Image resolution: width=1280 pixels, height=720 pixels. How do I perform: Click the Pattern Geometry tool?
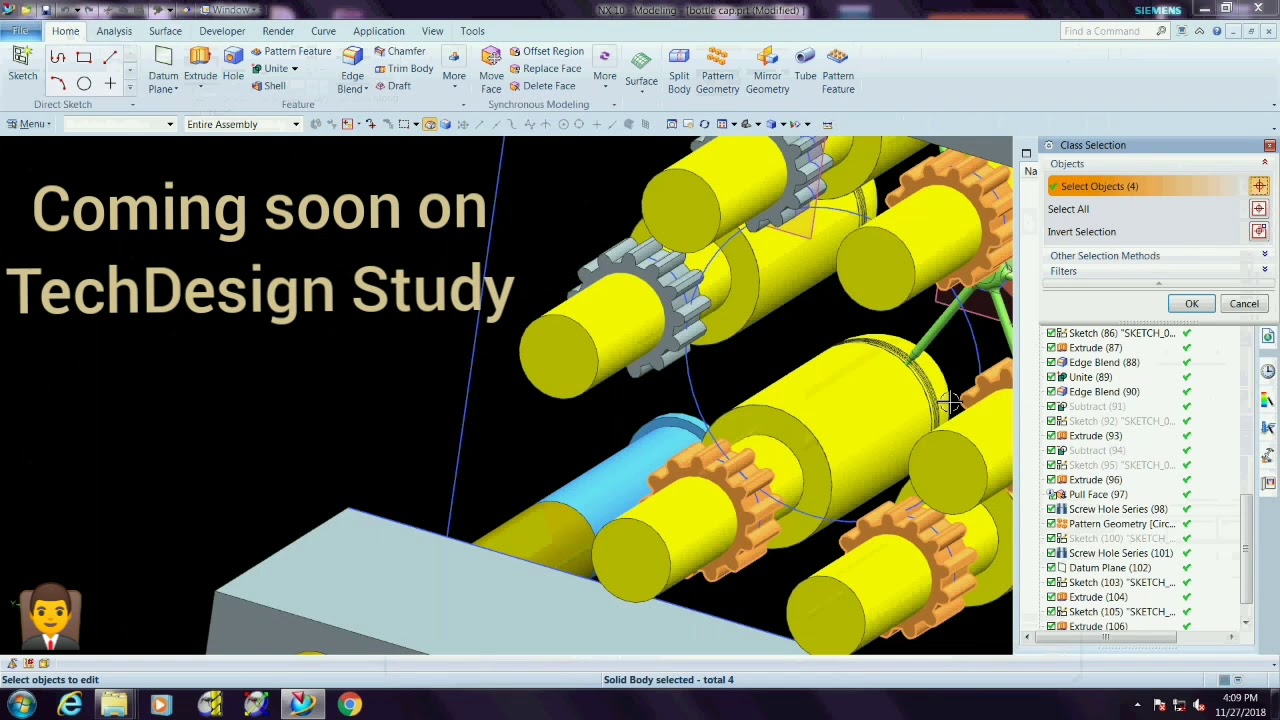[x=717, y=70]
